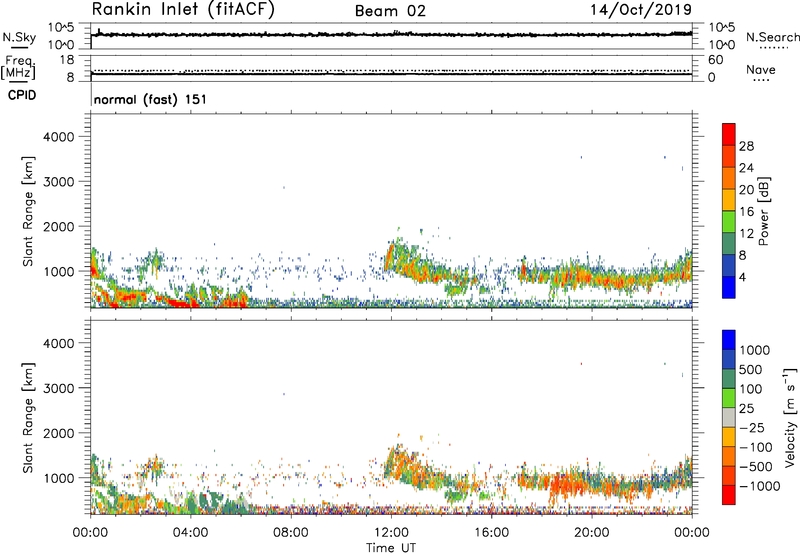Click the "20" power scale value
The width and height of the screenshot is (800, 554).
coord(746,190)
